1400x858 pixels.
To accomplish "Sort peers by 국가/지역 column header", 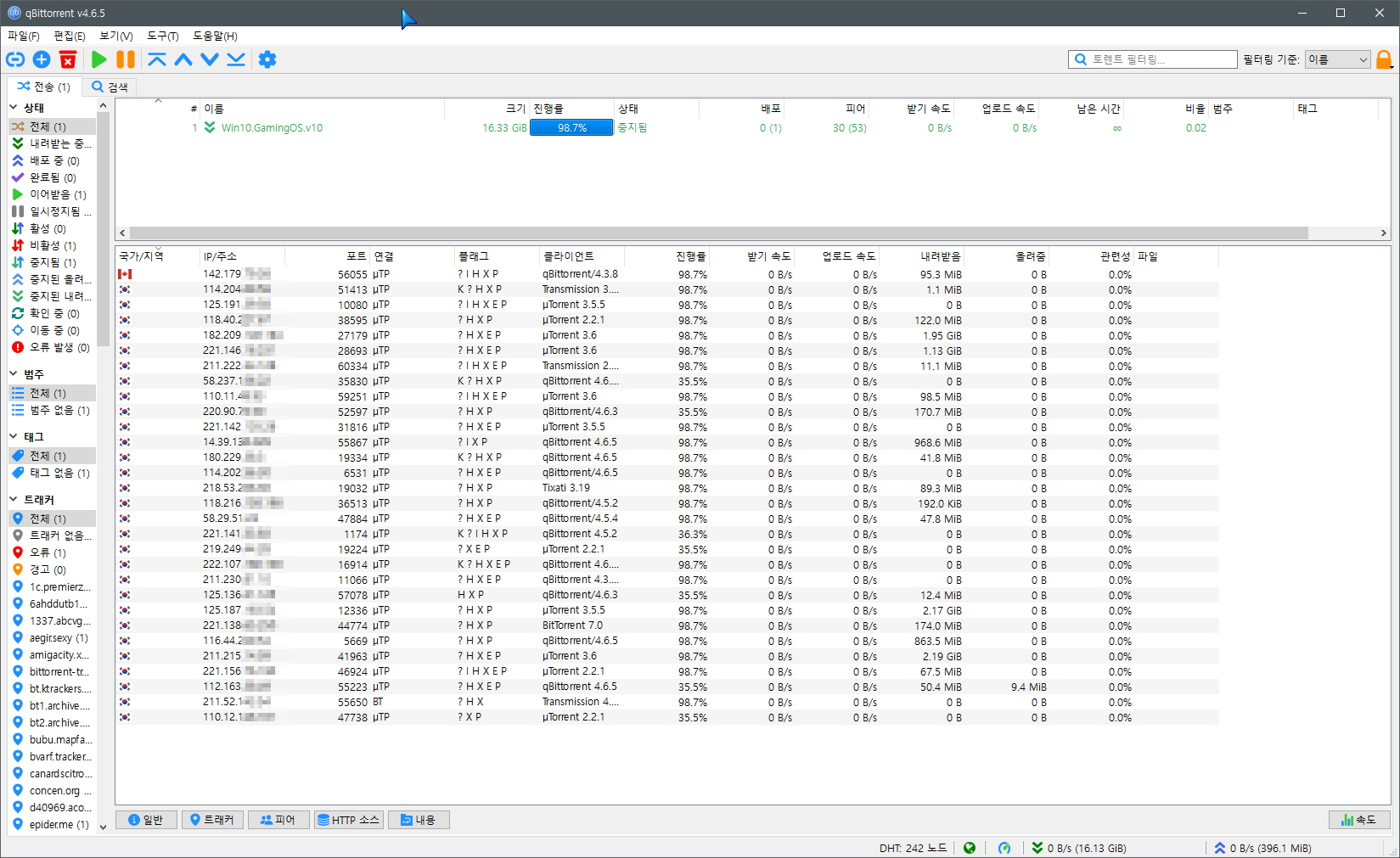I will tap(157, 256).
